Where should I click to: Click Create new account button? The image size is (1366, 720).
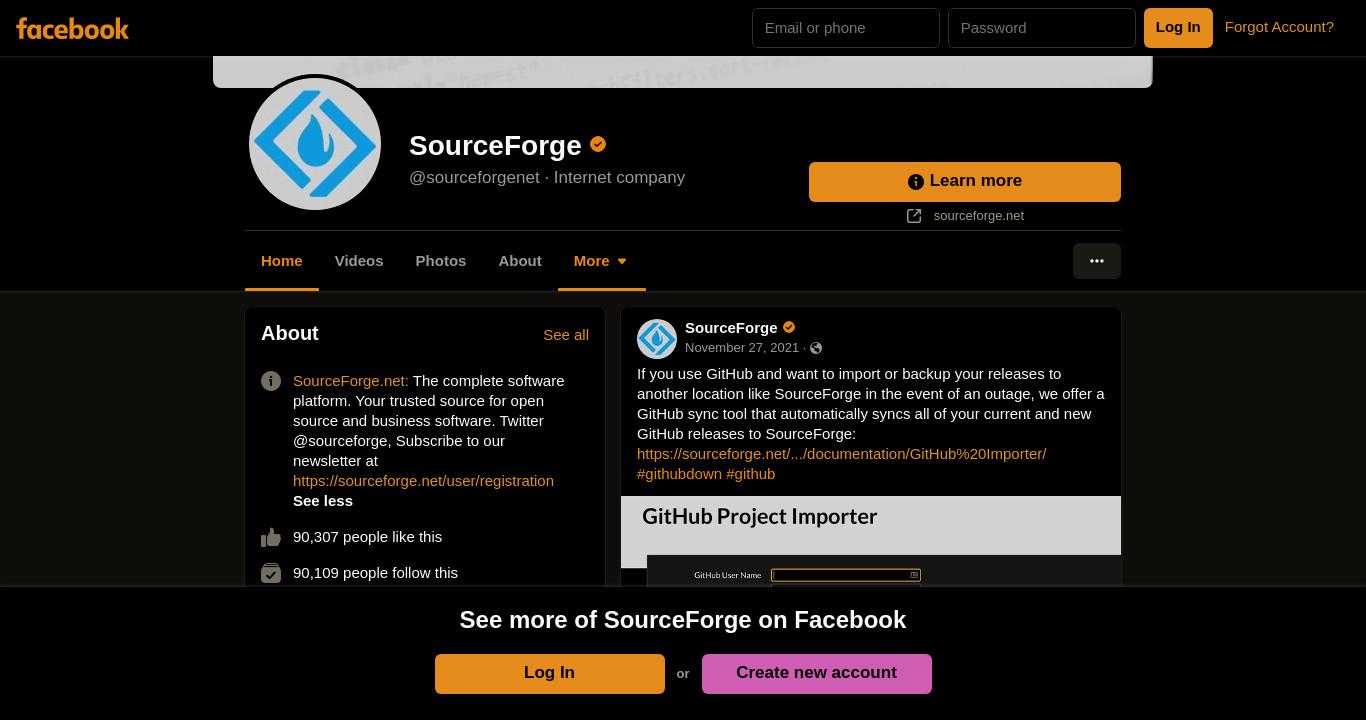point(817,673)
